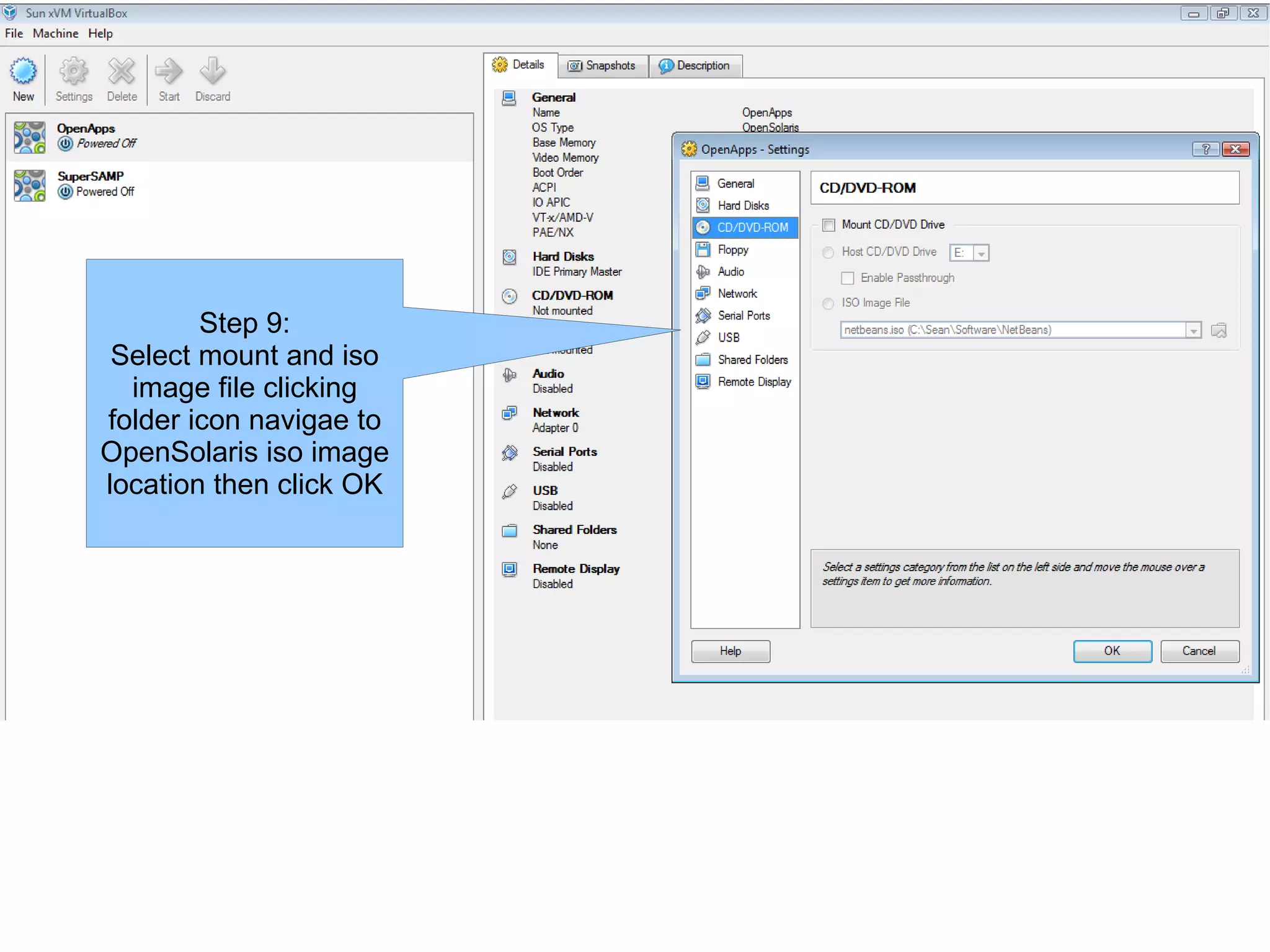The width and height of the screenshot is (1270, 952).
Task: Select Floppy in settings category list
Action: 744,250
